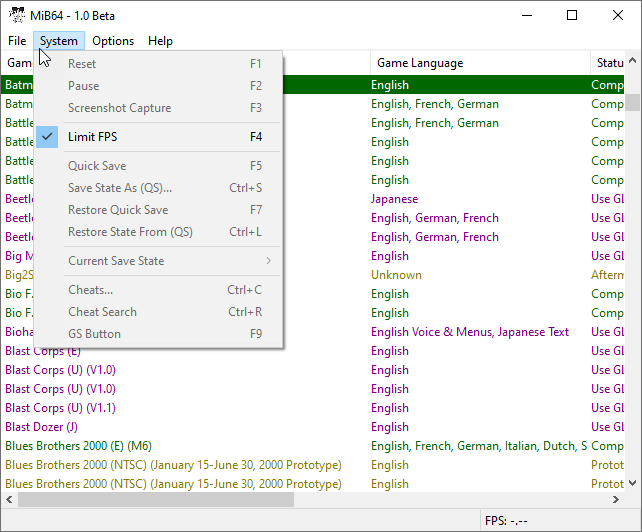
Task: Open the File menu
Action: [17, 41]
